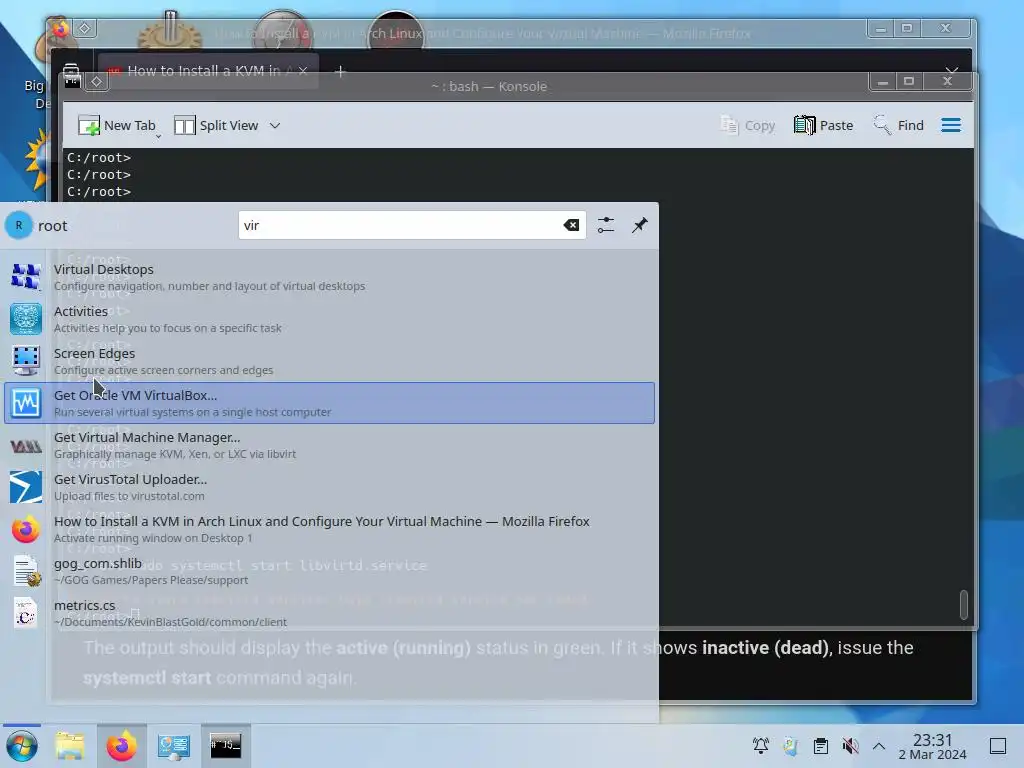Viewport: 1024px width, 768px height.
Task: Click Copy in Konsole toolbar
Action: tap(747, 125)
